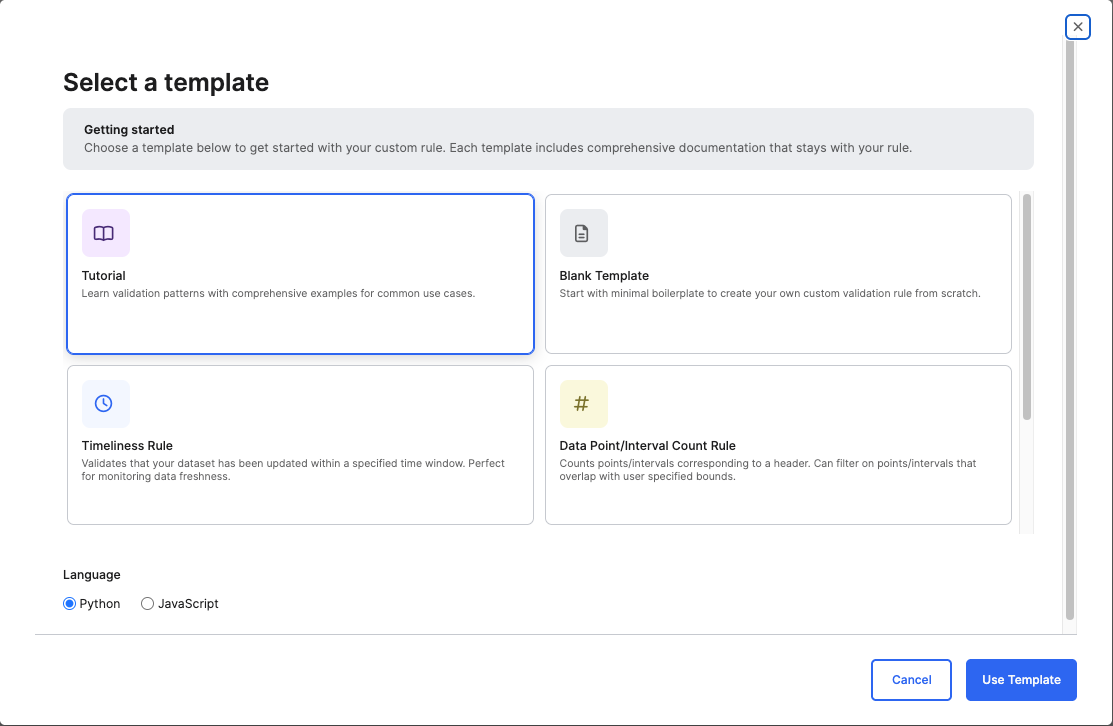This screenshot has height=726, width=1113.
Task: Close the template dialog with the X
Action: (x=1077, y=27)
